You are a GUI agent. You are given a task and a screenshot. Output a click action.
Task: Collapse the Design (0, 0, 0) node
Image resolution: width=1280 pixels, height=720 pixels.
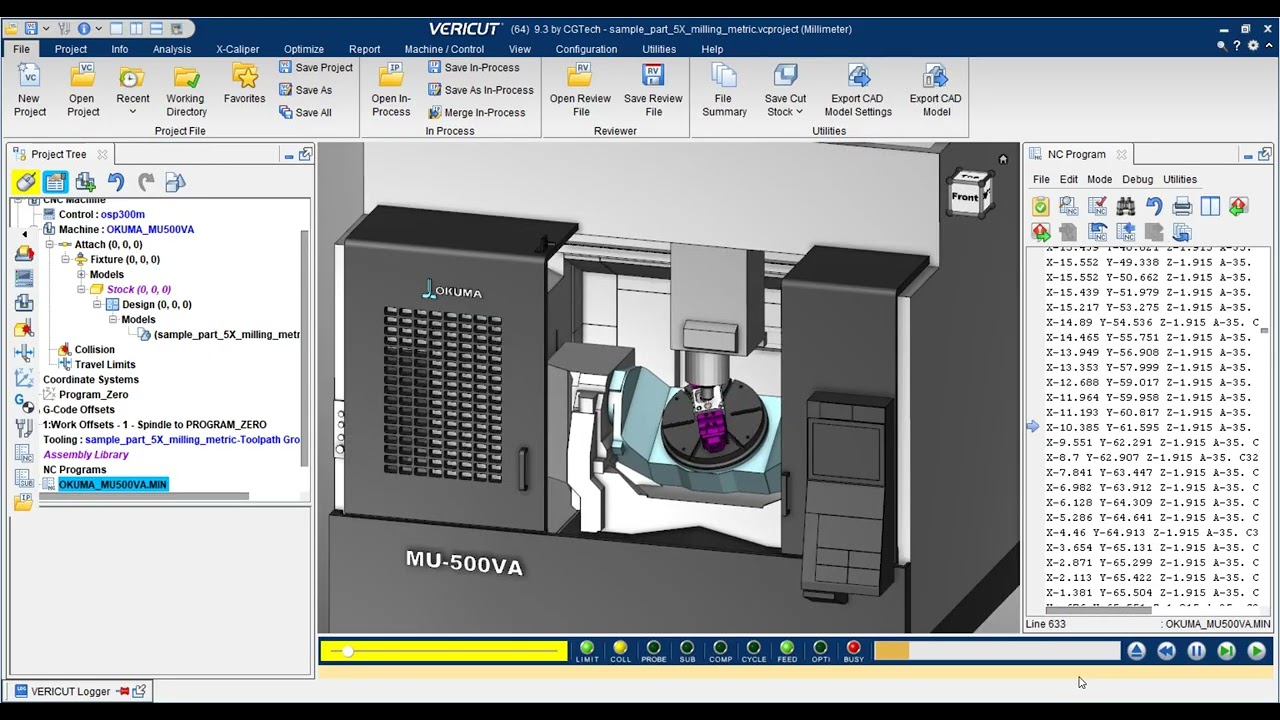tap(97, 304)
